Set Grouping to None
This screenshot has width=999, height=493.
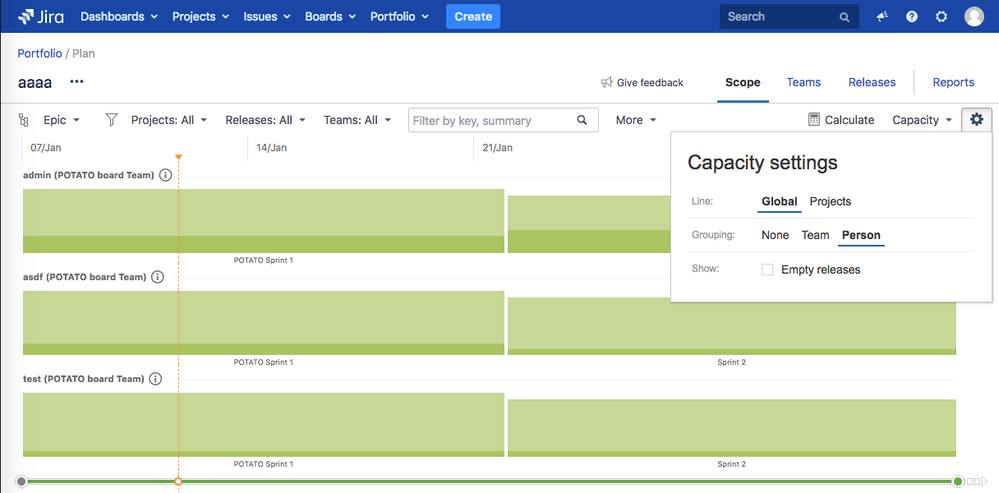coord(775,235)
